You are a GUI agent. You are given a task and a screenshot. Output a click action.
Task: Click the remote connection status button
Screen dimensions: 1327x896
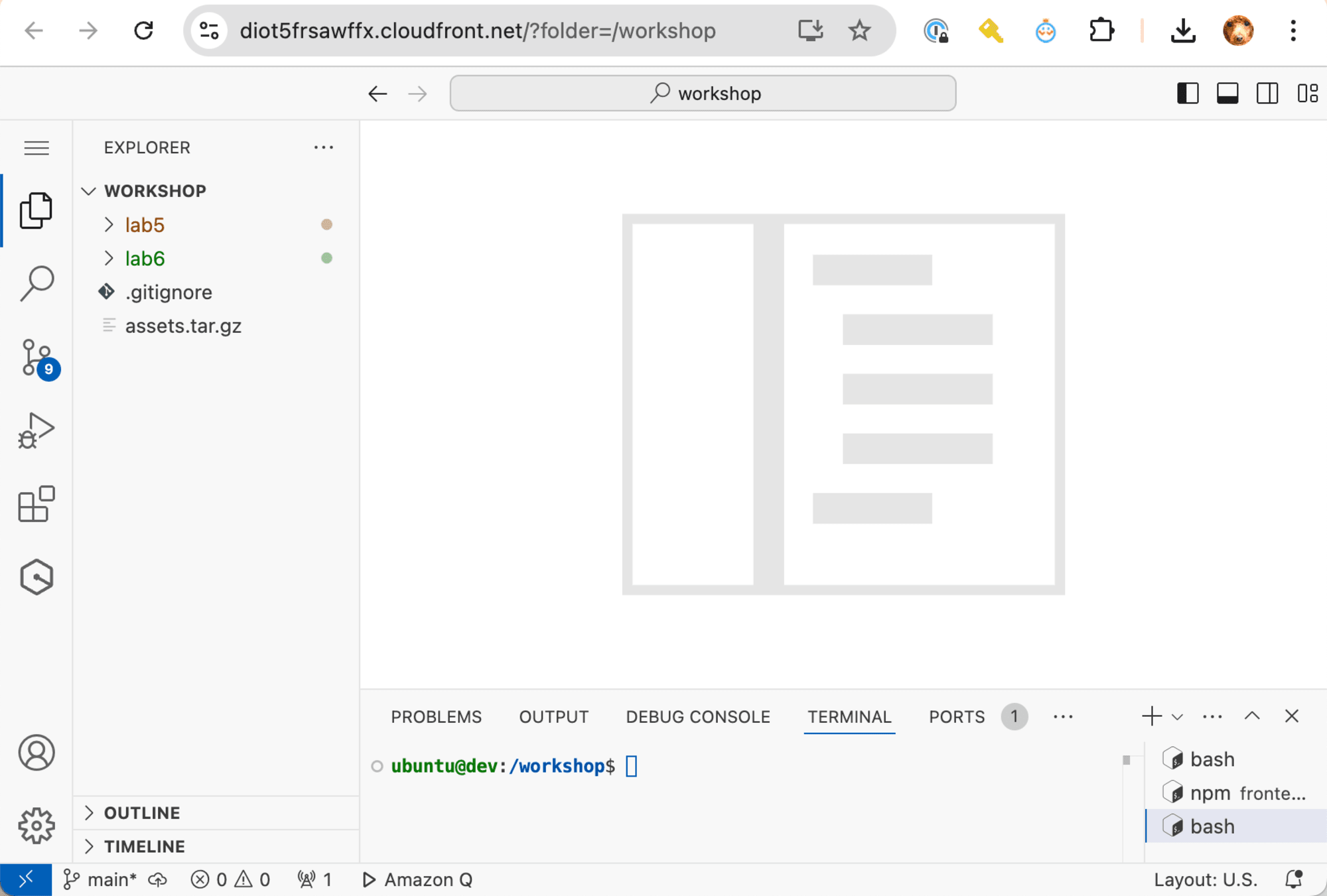[x=26, y=880]
